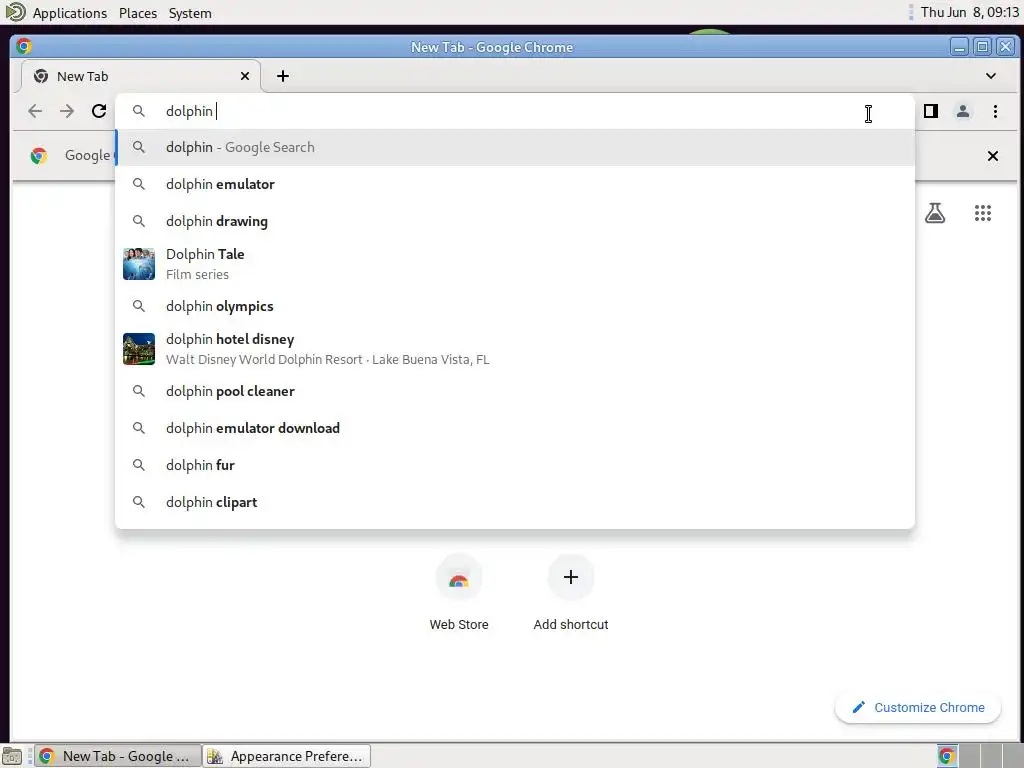Pick the "dolphin pool cleaner" suggestion
Screen dimensions: 1024x768
pos(515,391)
